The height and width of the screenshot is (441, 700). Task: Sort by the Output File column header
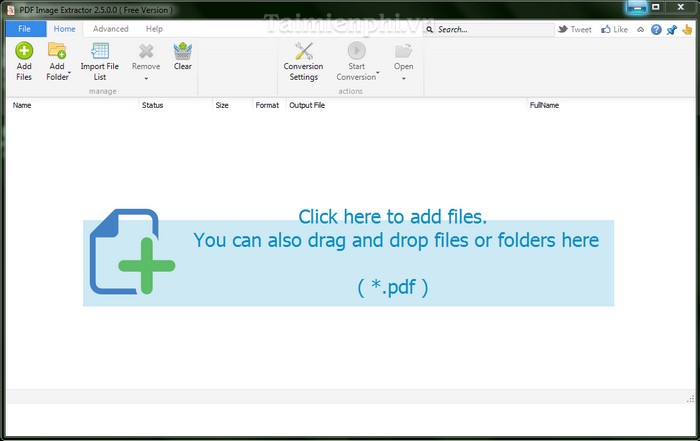[x=406, y=105]
